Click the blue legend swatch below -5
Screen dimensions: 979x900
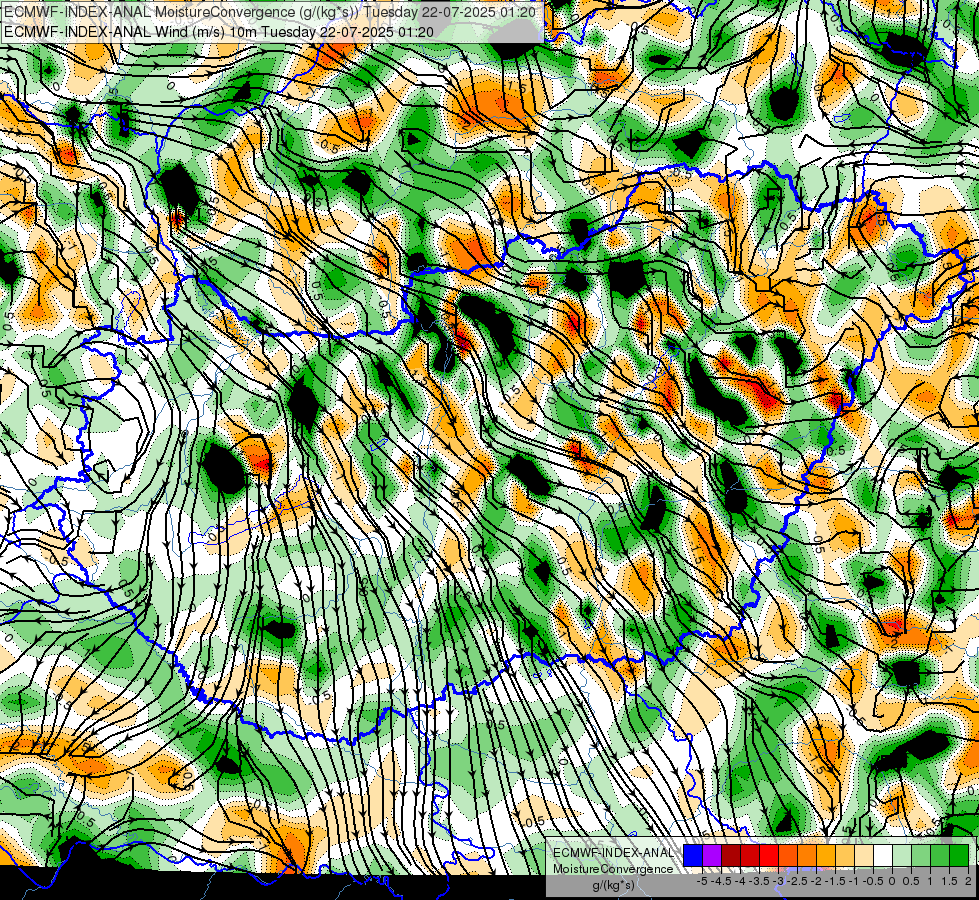pyautogui.click(x=693, y=855)
